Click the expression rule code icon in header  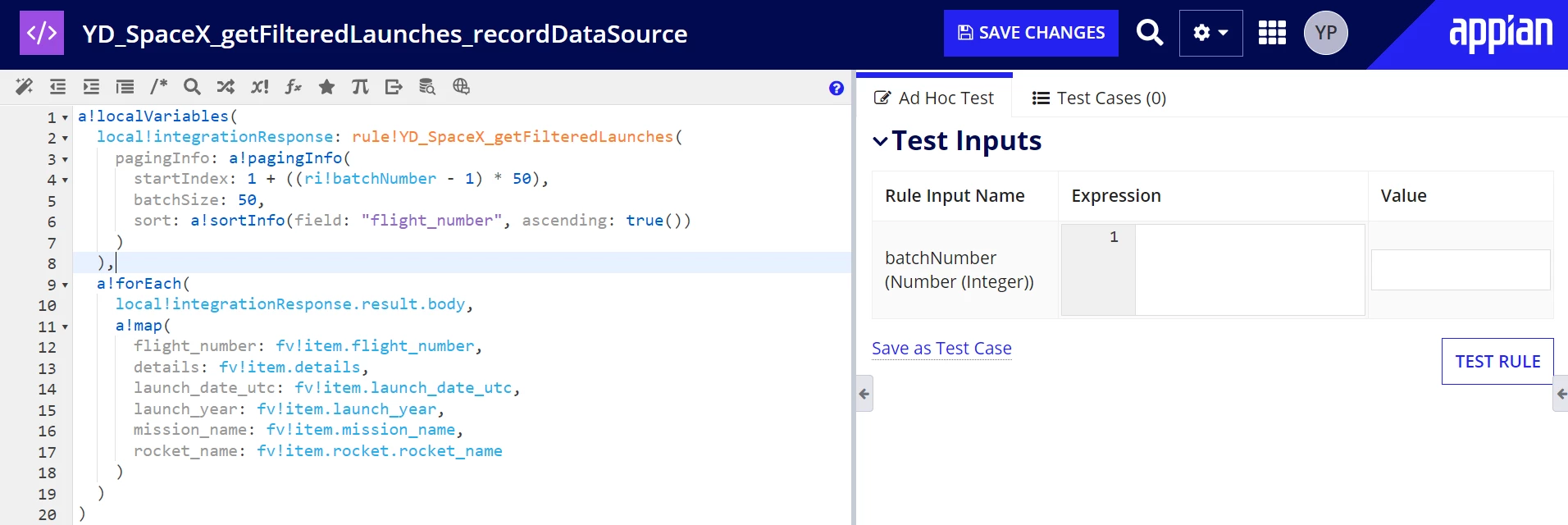click(x=42, y=33)
